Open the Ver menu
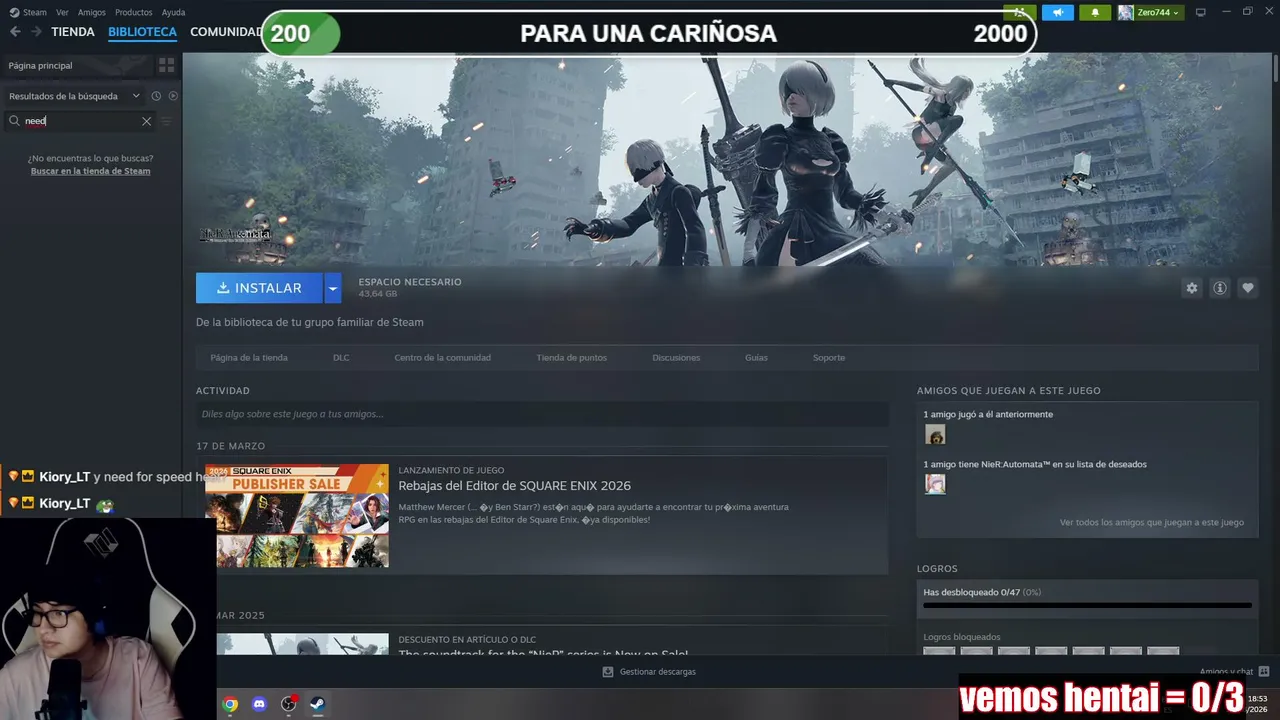1280x720 pixels. click(x=62, y=12)
